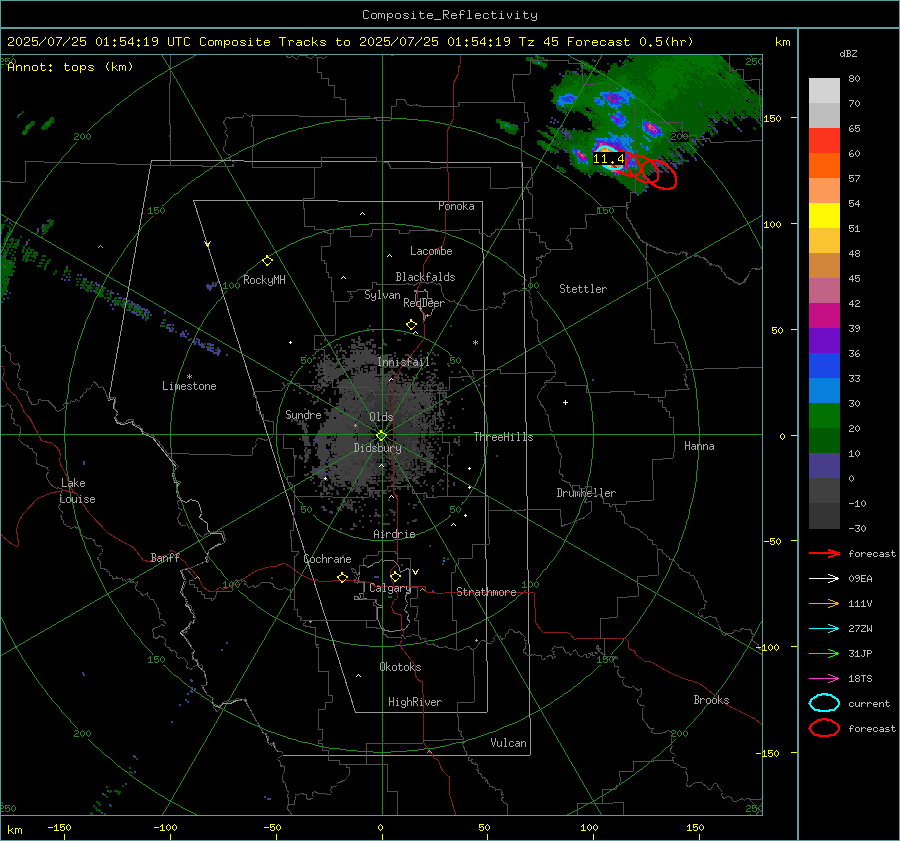Image resolution: width=900 pixels, height=841 pixels.
Task: Click the yellow diamond marker under Cochrane
Action: click(343, 578)
